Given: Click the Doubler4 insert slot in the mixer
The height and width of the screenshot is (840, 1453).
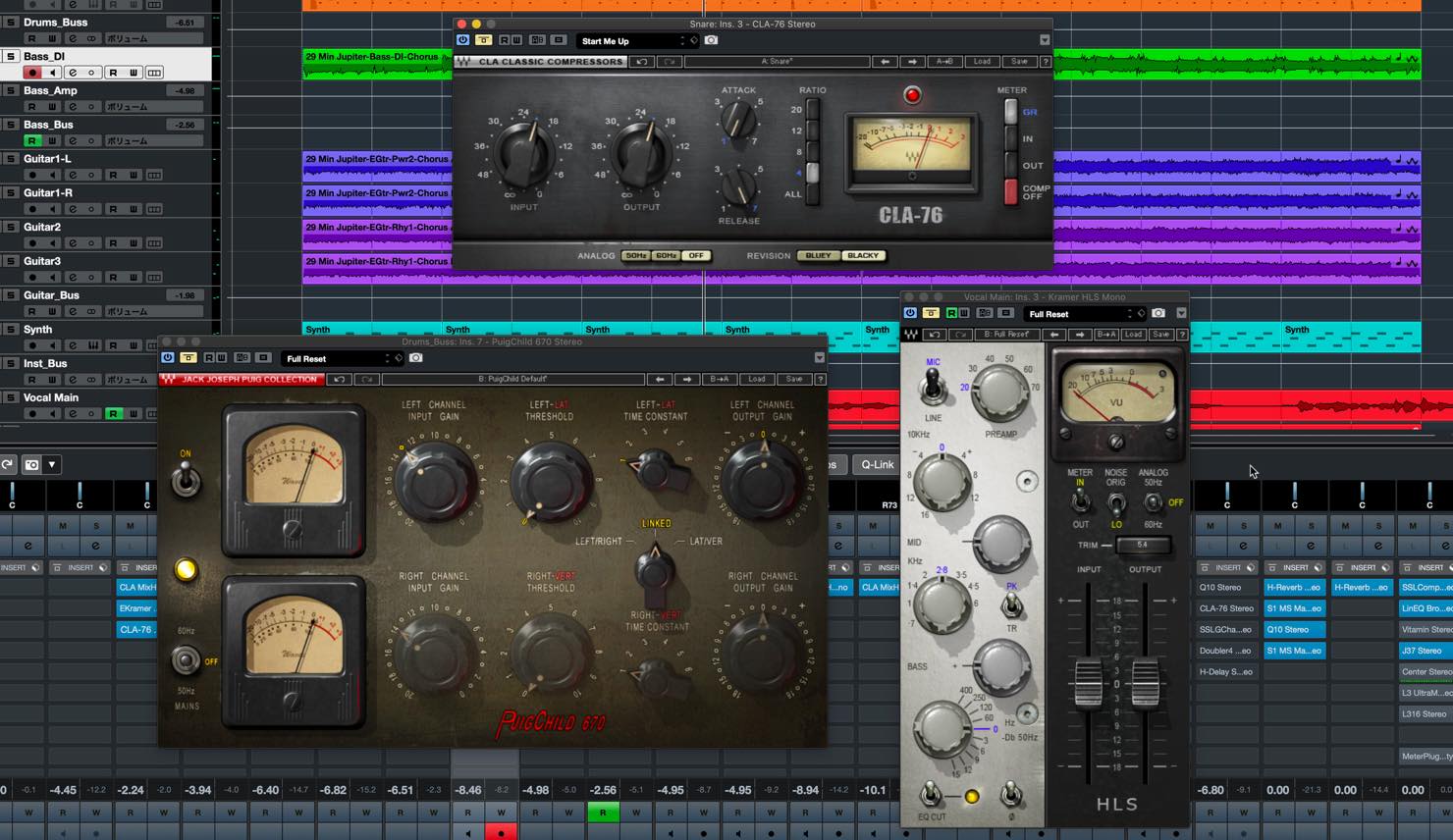Looking at the screenshot, I should (1226, 651).
